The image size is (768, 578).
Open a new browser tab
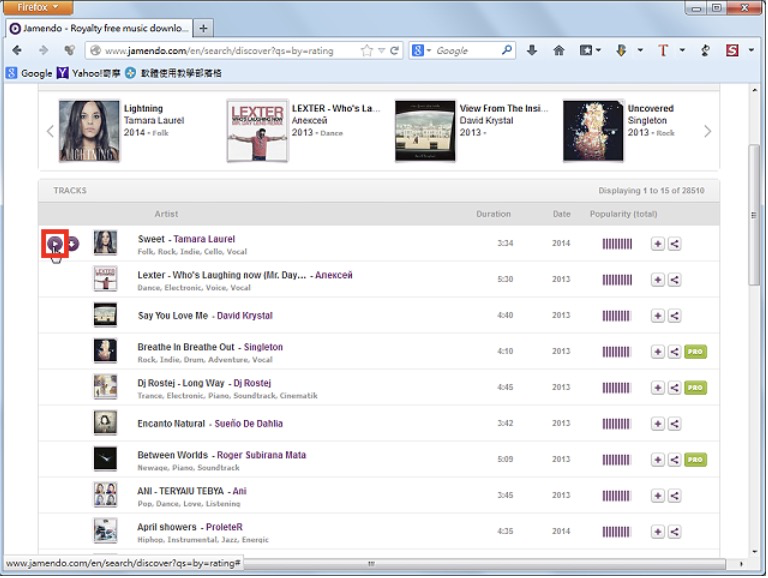click(203, 28)
